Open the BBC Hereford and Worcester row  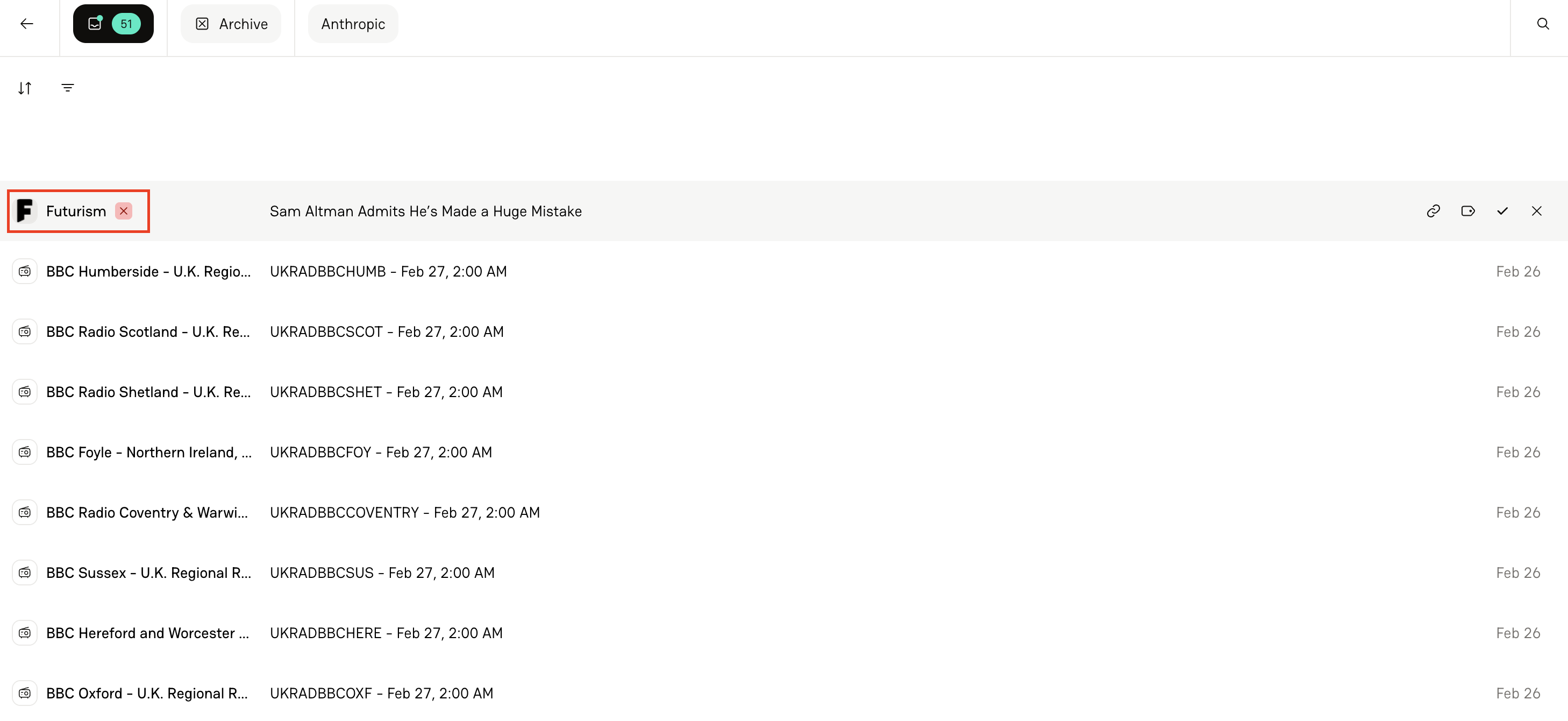point(148,633)
